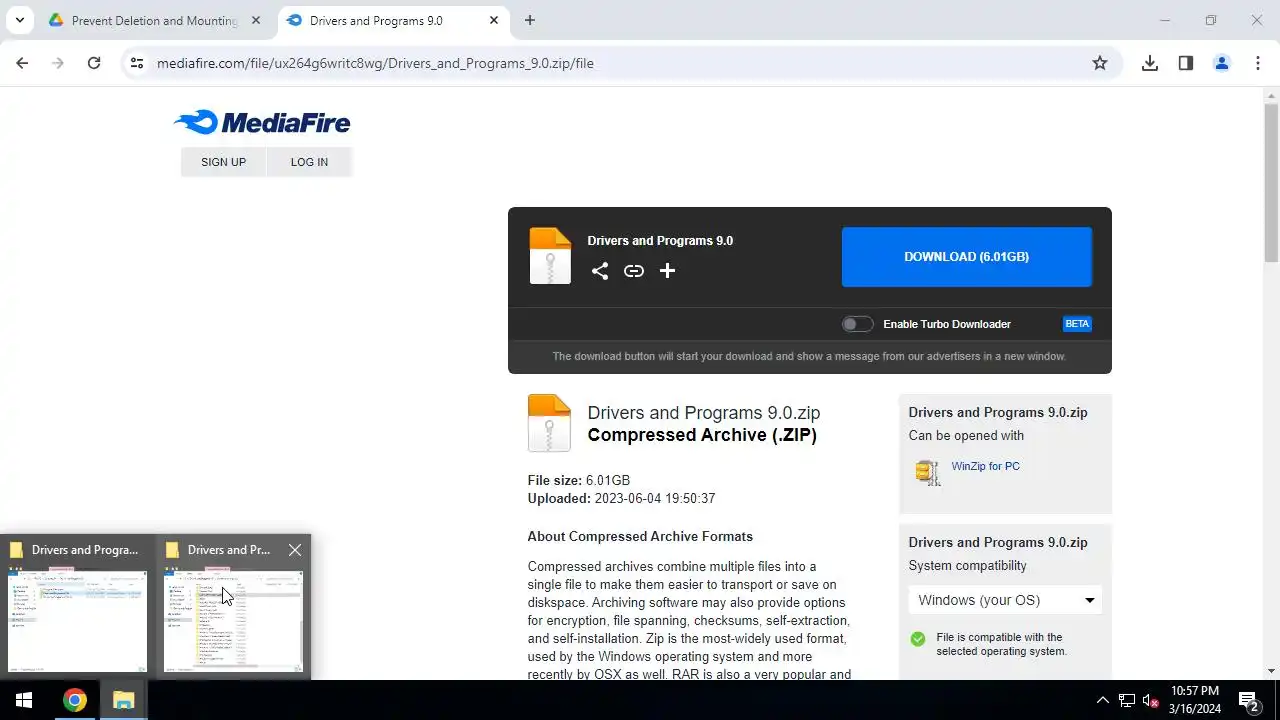Click the File size: 6.01GB text
The width and height of the screenshot is (1280, 720).
(579, 480)
